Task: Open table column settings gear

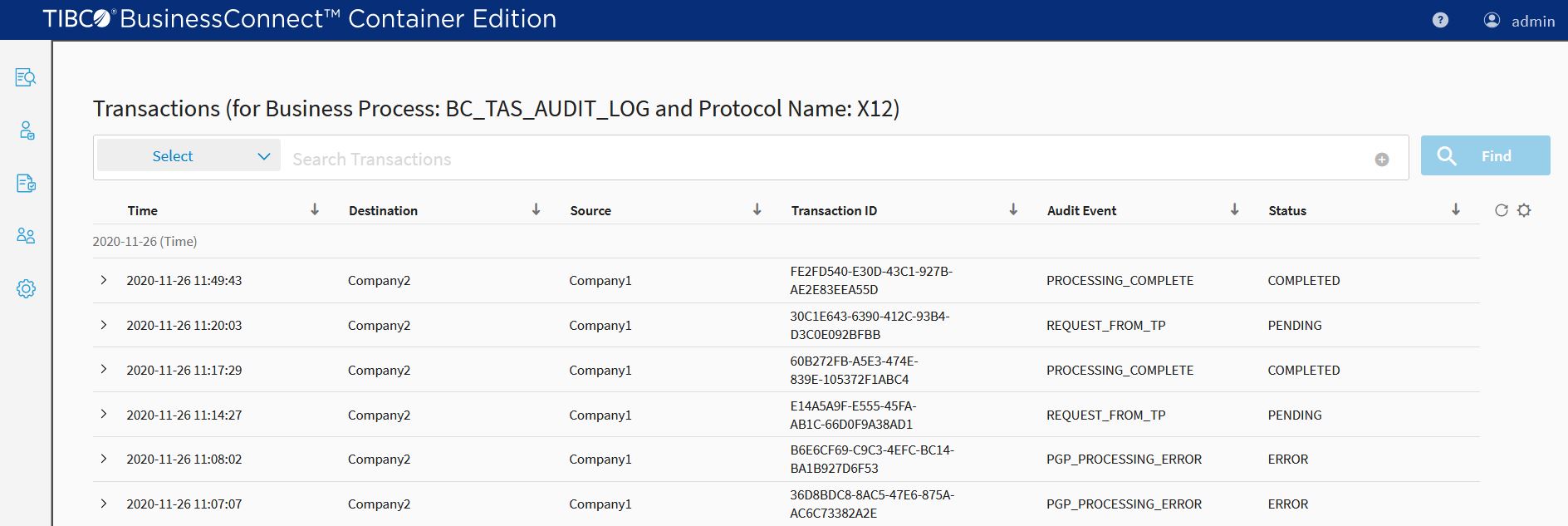Action: (x=1524, y=210)
